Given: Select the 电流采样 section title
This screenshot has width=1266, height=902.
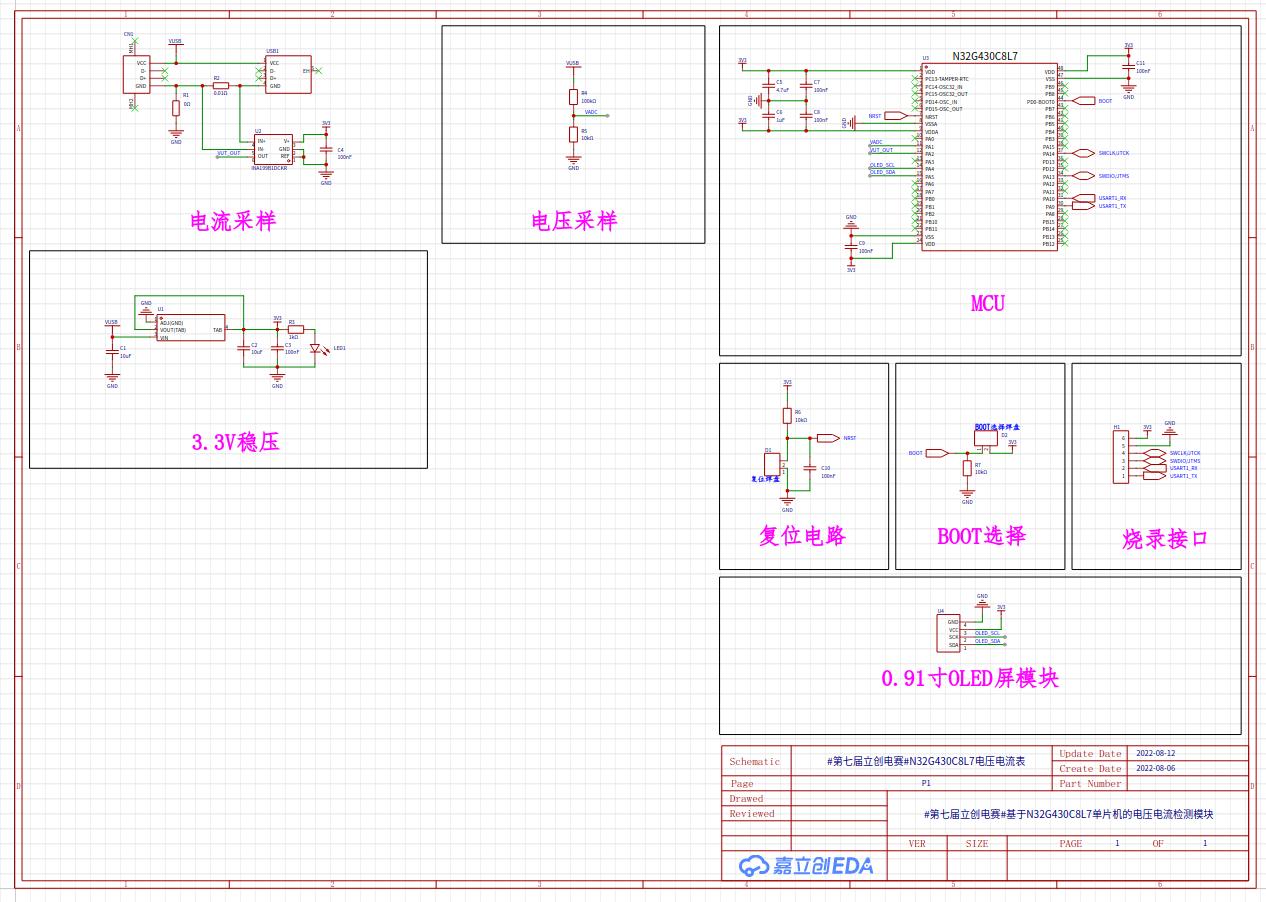Looking at the screenshot, I should (x=232, y=221).
